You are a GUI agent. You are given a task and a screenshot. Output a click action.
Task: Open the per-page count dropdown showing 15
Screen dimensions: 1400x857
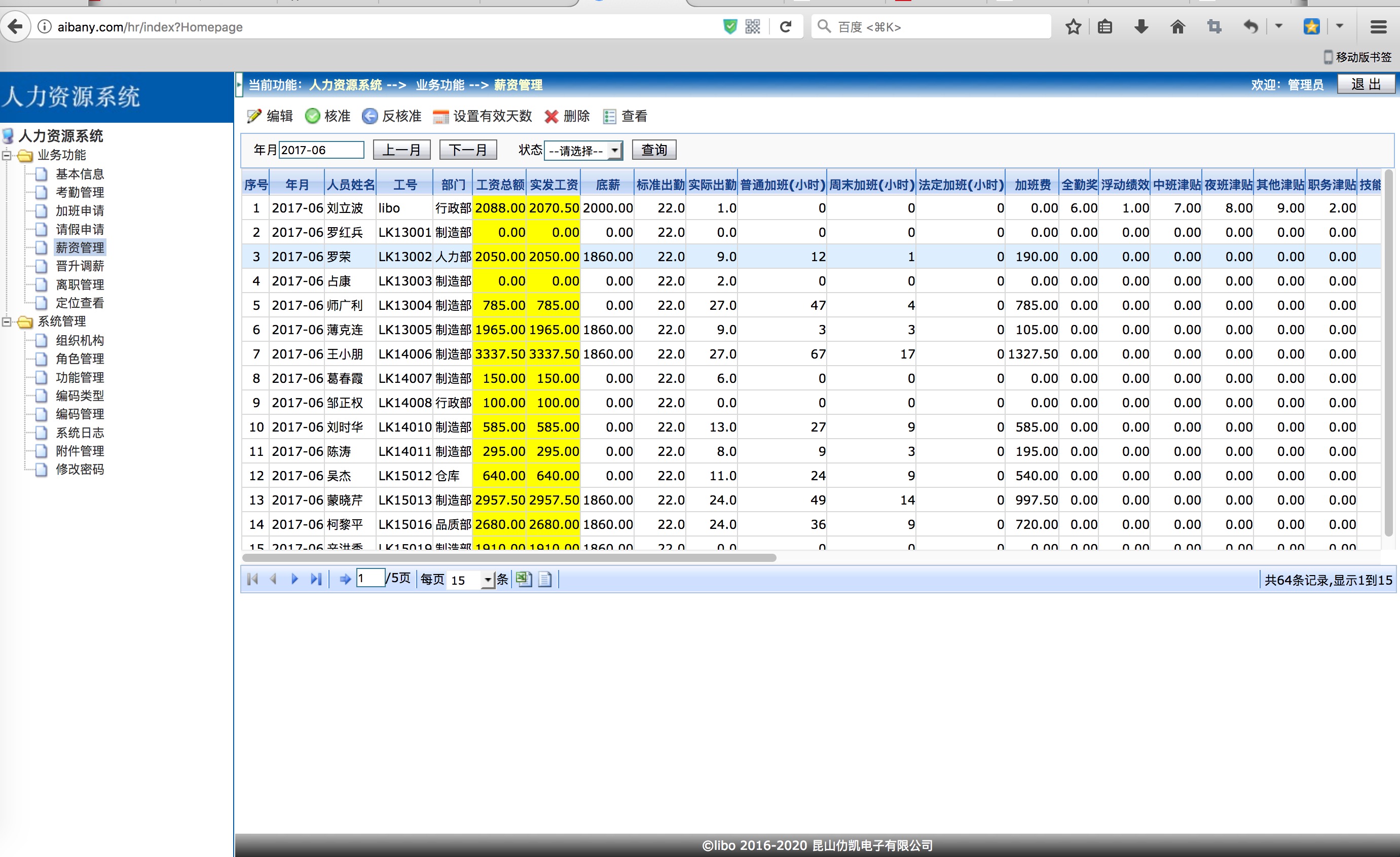pos(488,580)
